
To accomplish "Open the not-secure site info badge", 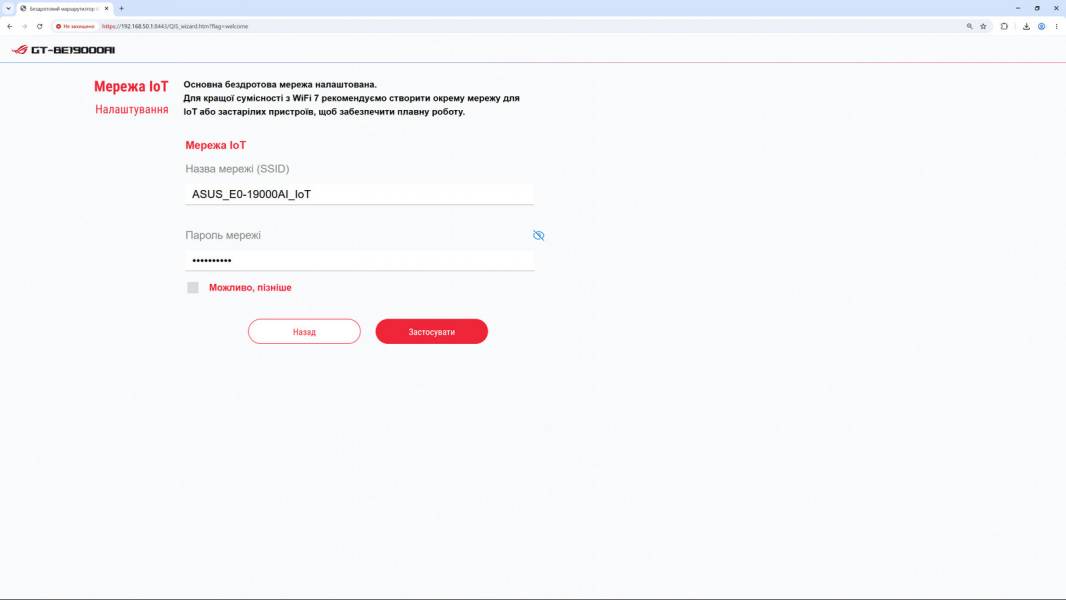I will tap(75, 27).
